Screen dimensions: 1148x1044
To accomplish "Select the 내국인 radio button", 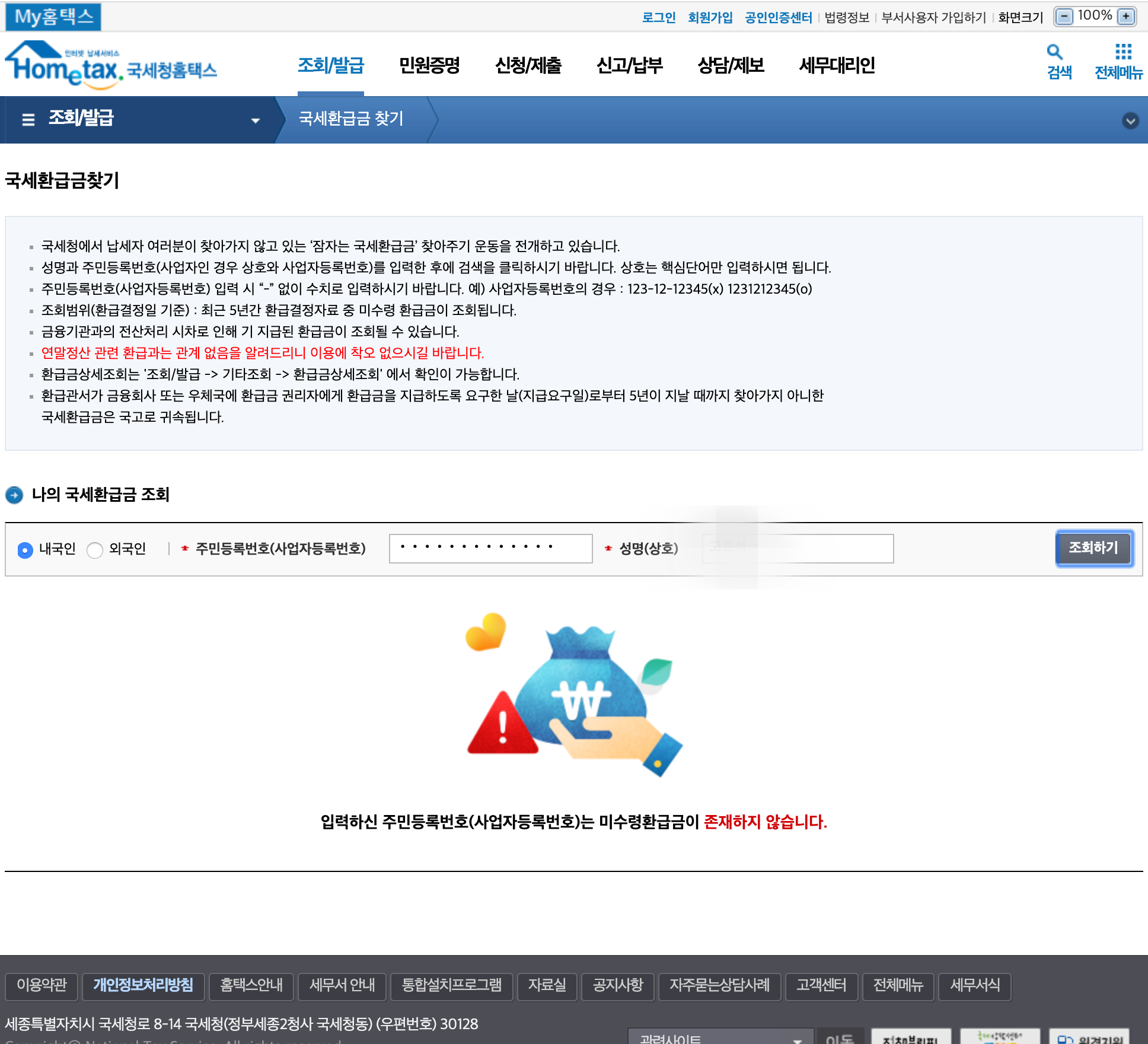I will pos(25,550).
